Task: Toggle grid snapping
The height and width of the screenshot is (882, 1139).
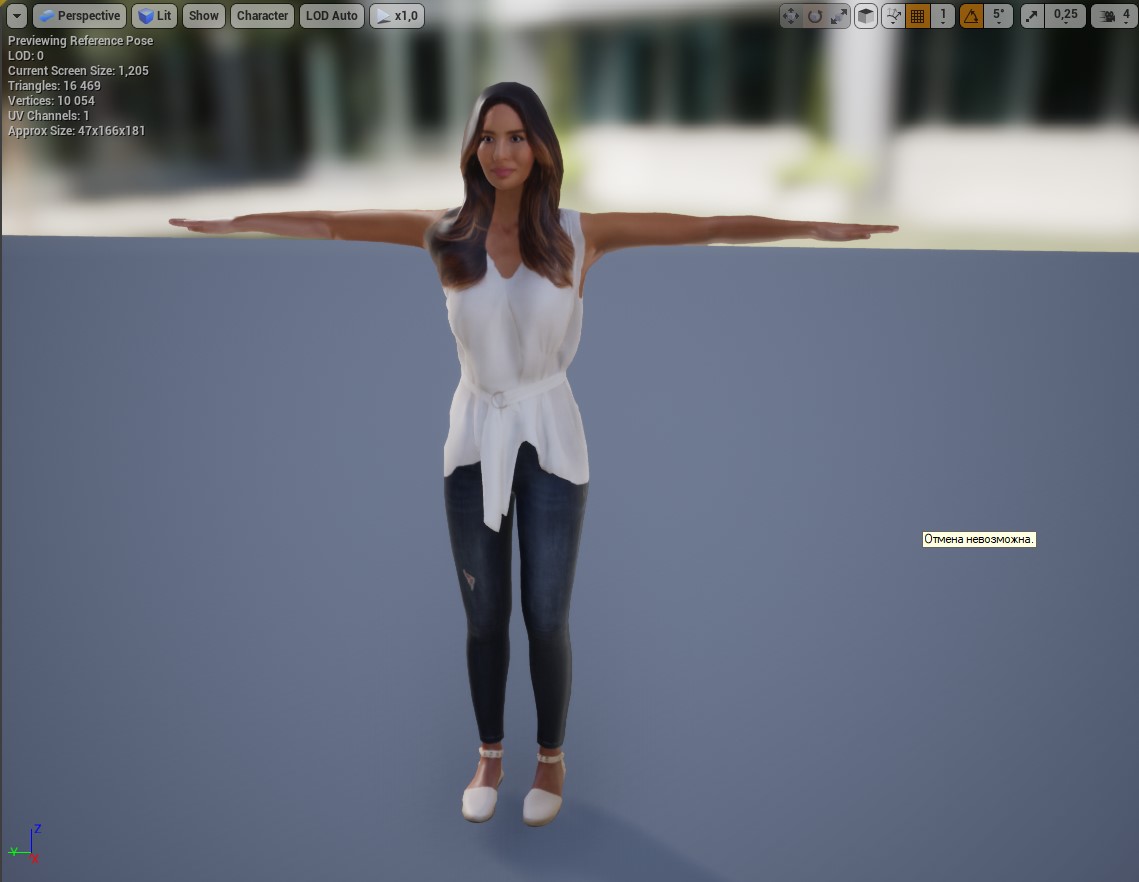Action: pyautogui.click(x=917, y=15)
